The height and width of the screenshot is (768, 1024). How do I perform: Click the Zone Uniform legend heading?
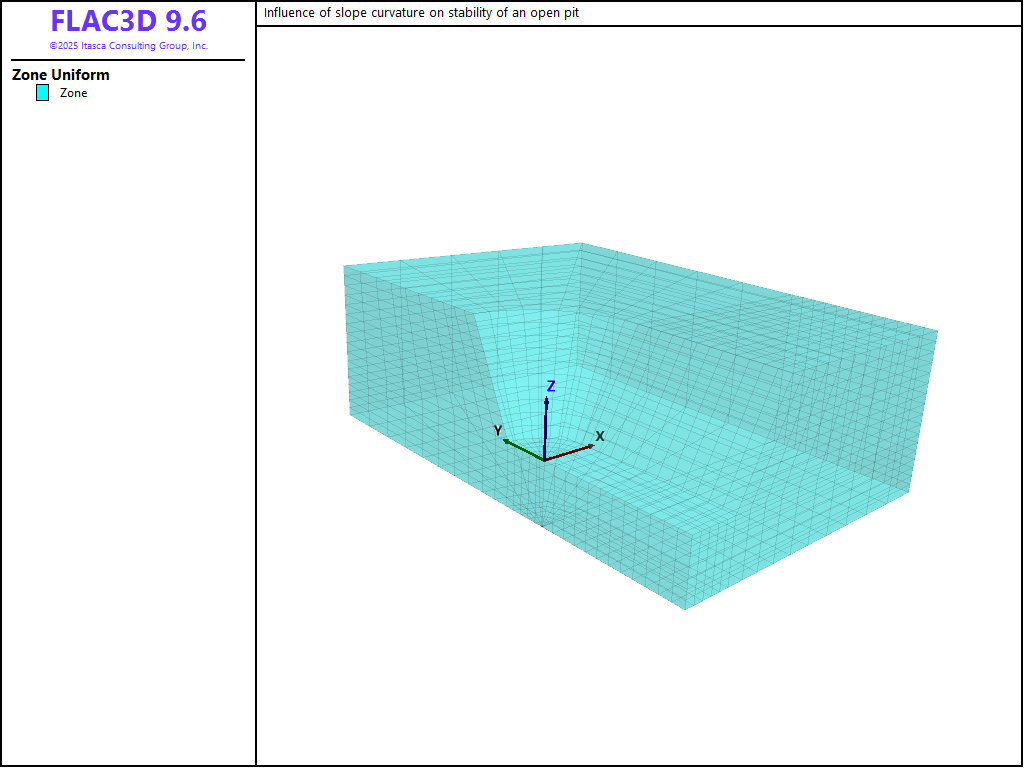tap(61, 75)
